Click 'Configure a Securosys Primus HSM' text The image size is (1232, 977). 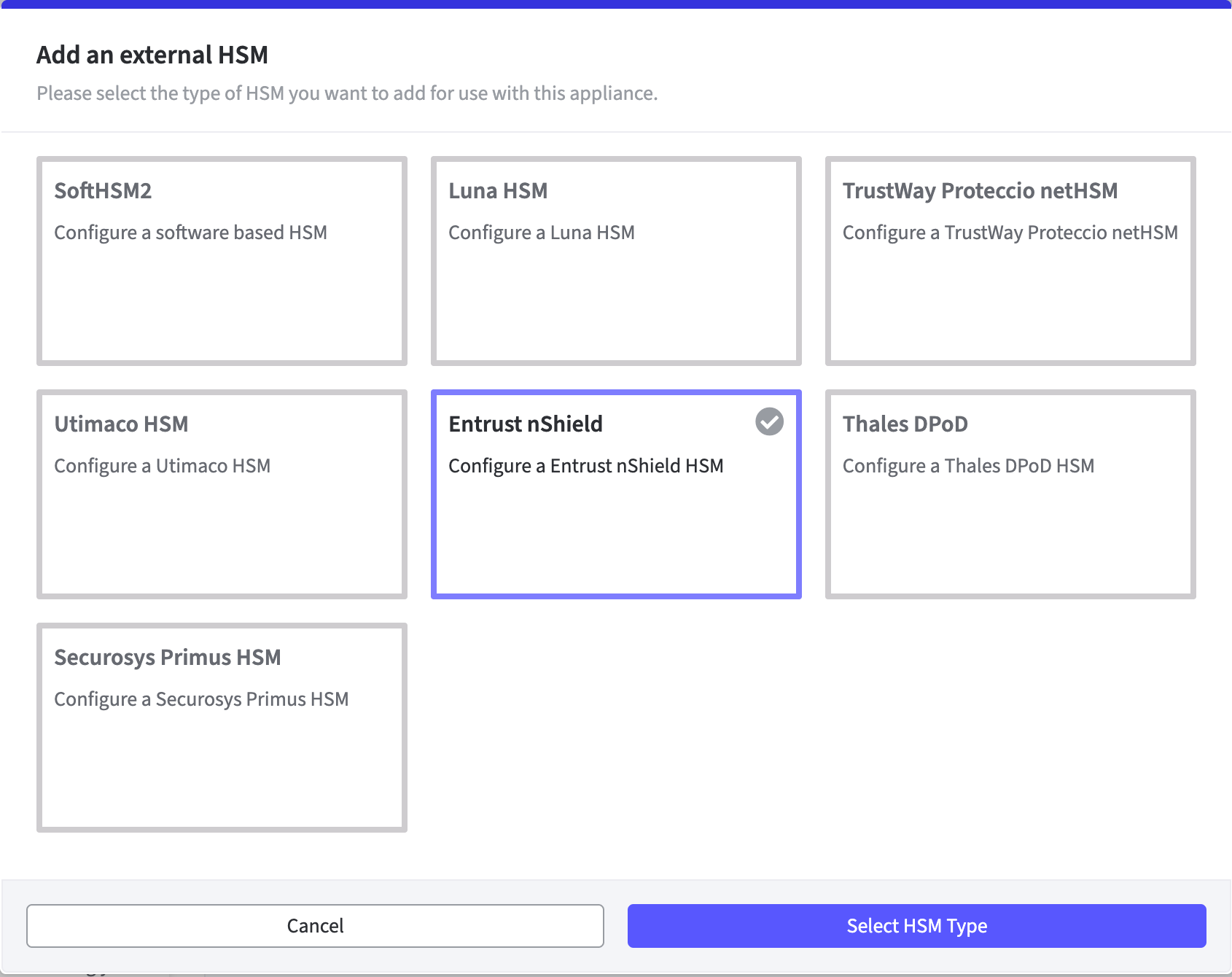pyautogui.click(x=201, y=699)
